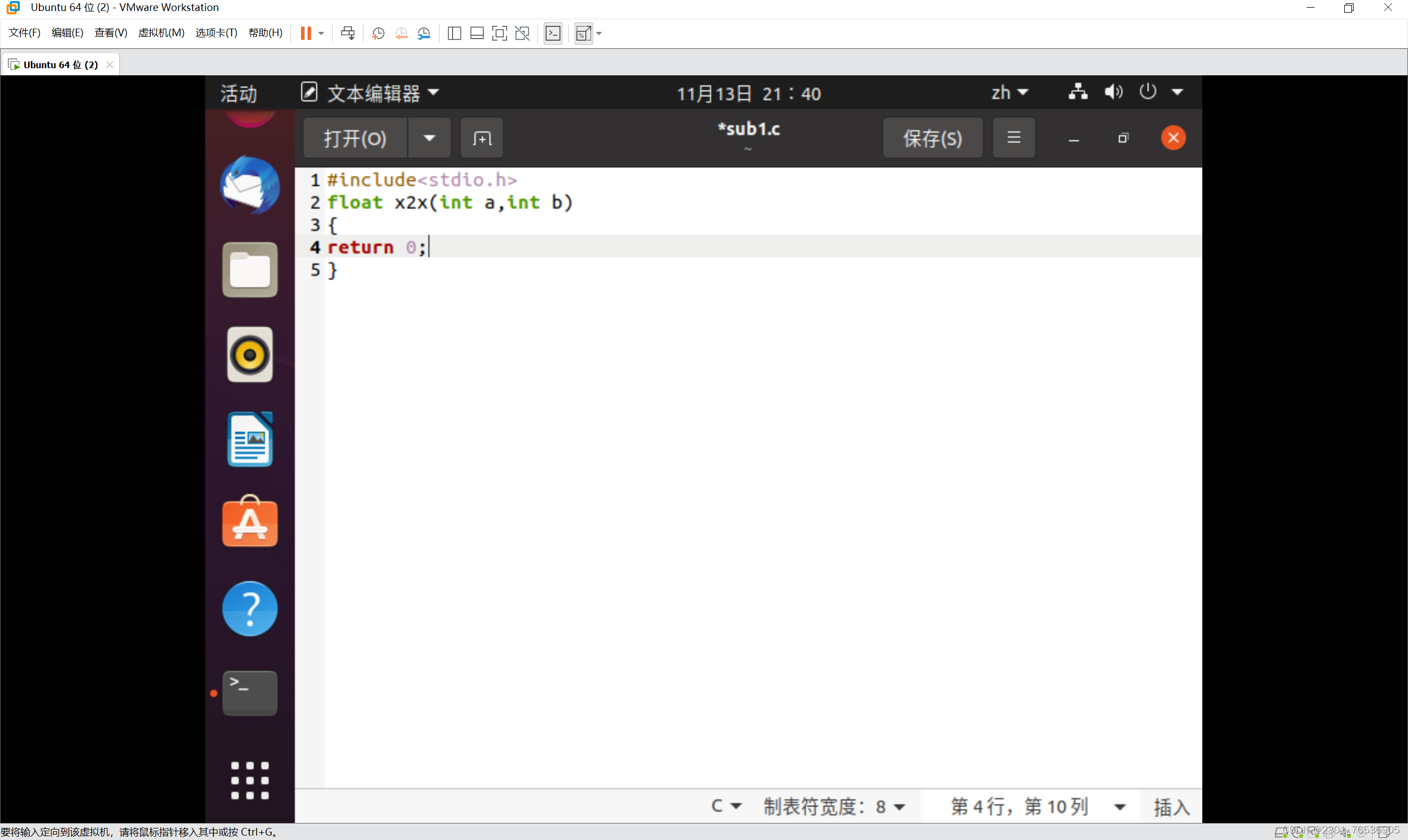The width and height of the screenshot is (1408, 840).
Task: Expand the tab width dropdown
Action: [x=834, y=806]
